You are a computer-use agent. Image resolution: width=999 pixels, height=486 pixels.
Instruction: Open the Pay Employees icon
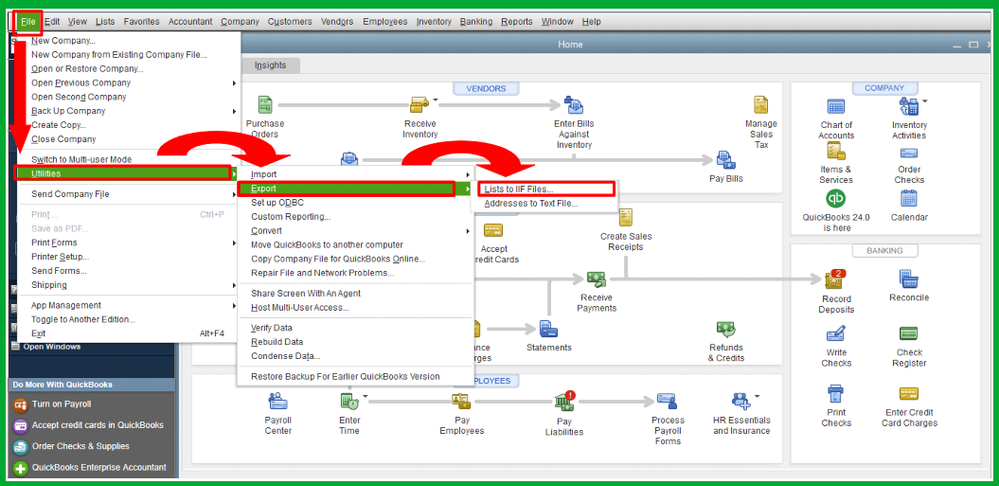click(461, 401)
